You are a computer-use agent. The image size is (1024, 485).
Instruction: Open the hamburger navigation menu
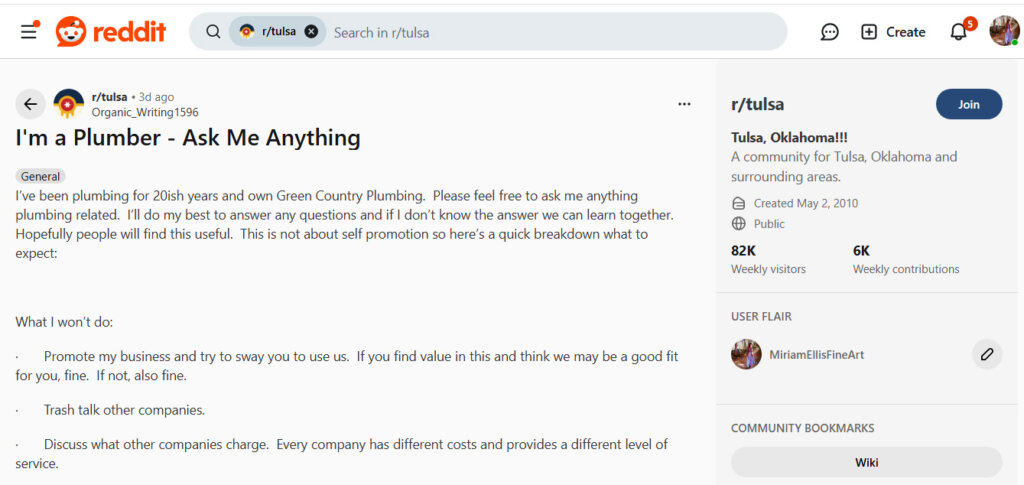29,31
